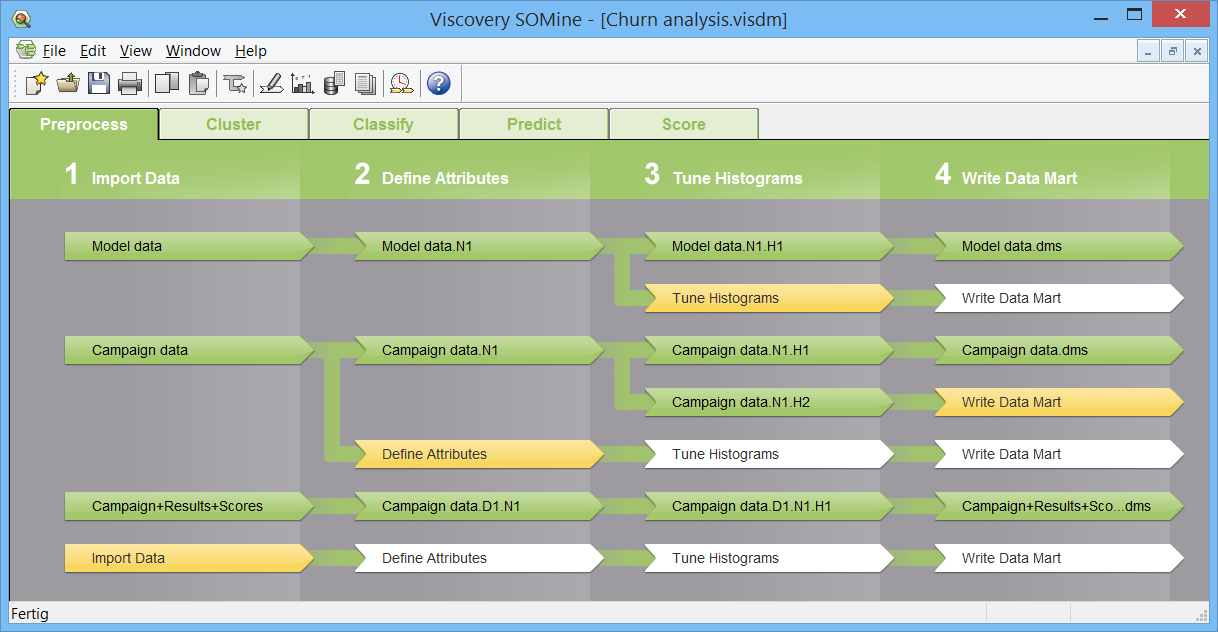Click white 'Tune Histograms' right of yellow Define Attributes
Image resolution: width=1218 pixels, height=632 pixels.
(x=769, y=454)
